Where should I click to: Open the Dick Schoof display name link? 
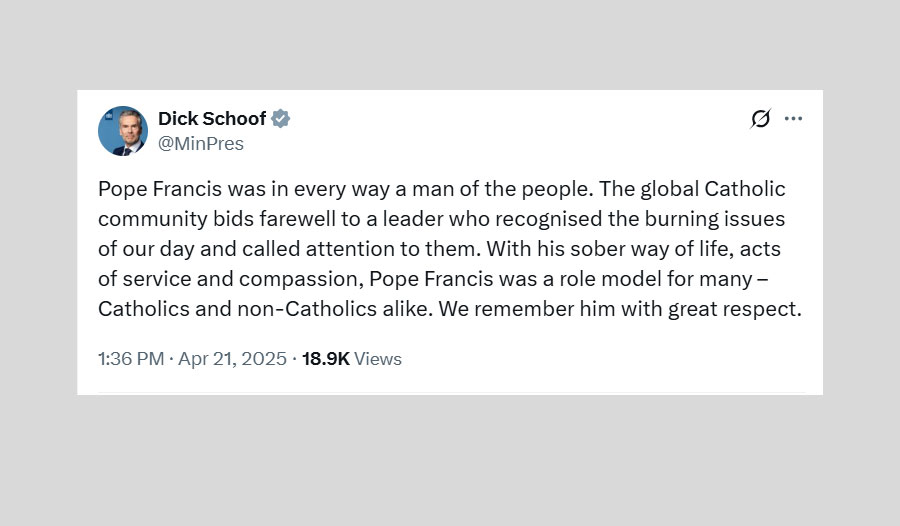click(212, 119)
